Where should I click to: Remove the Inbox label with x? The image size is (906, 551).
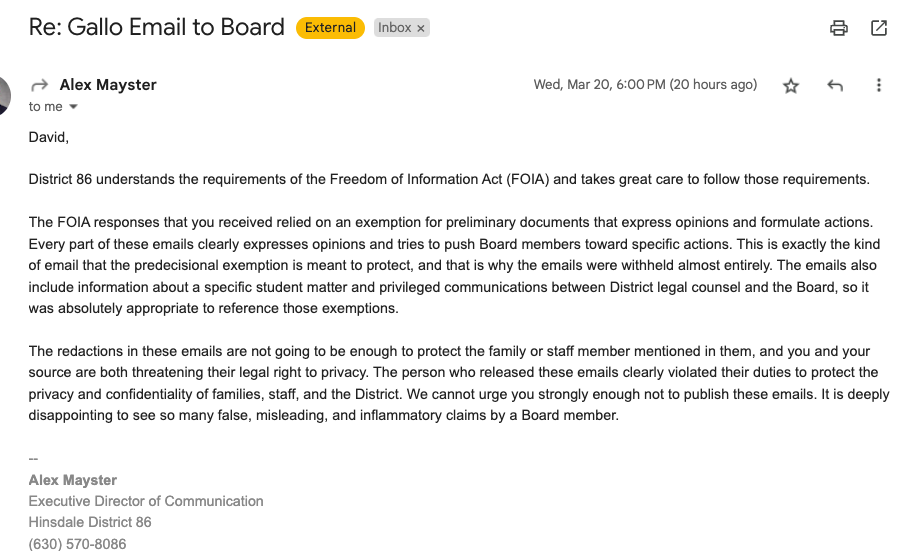point(421,28)
